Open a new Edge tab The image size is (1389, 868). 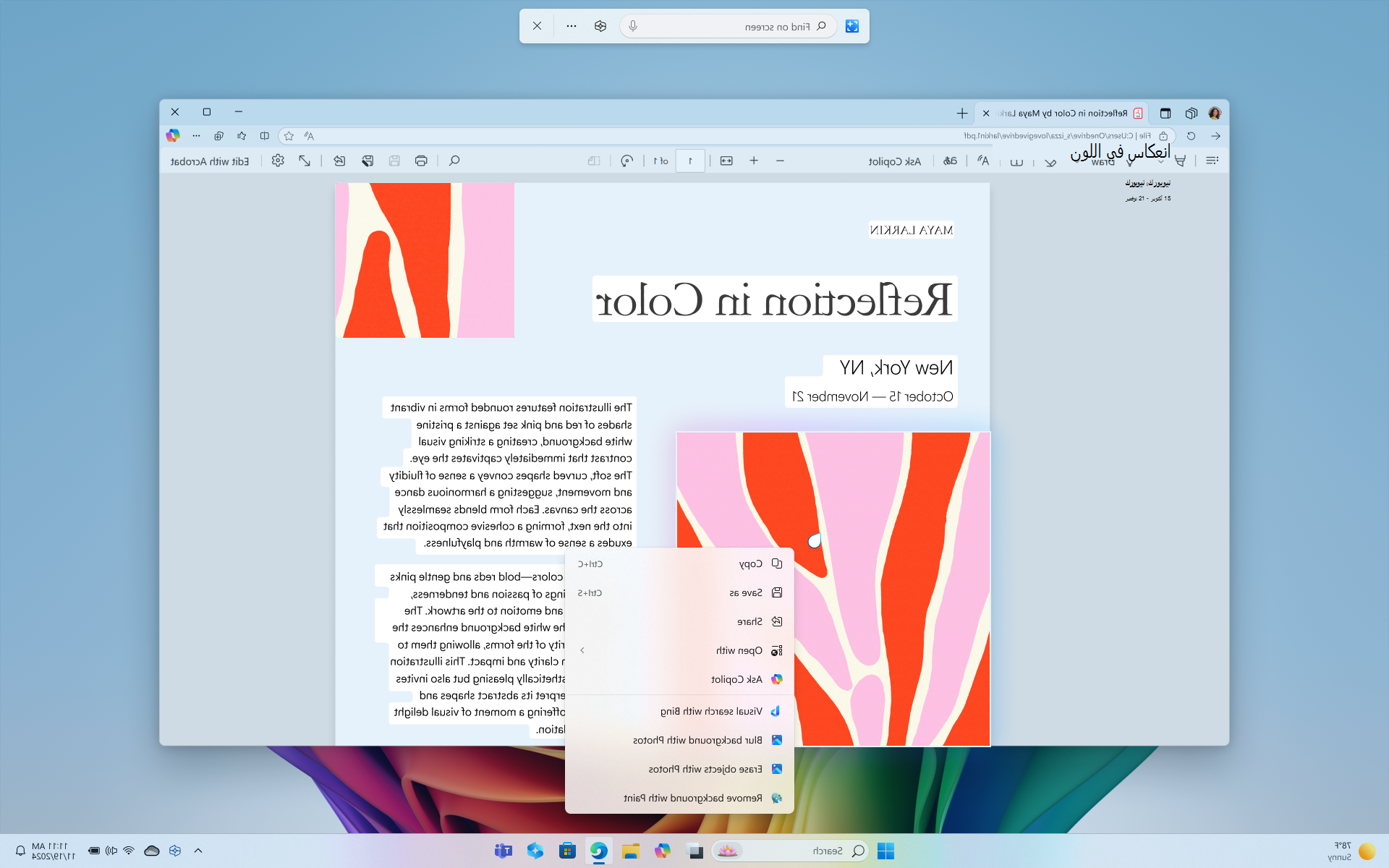coord(962,113)
